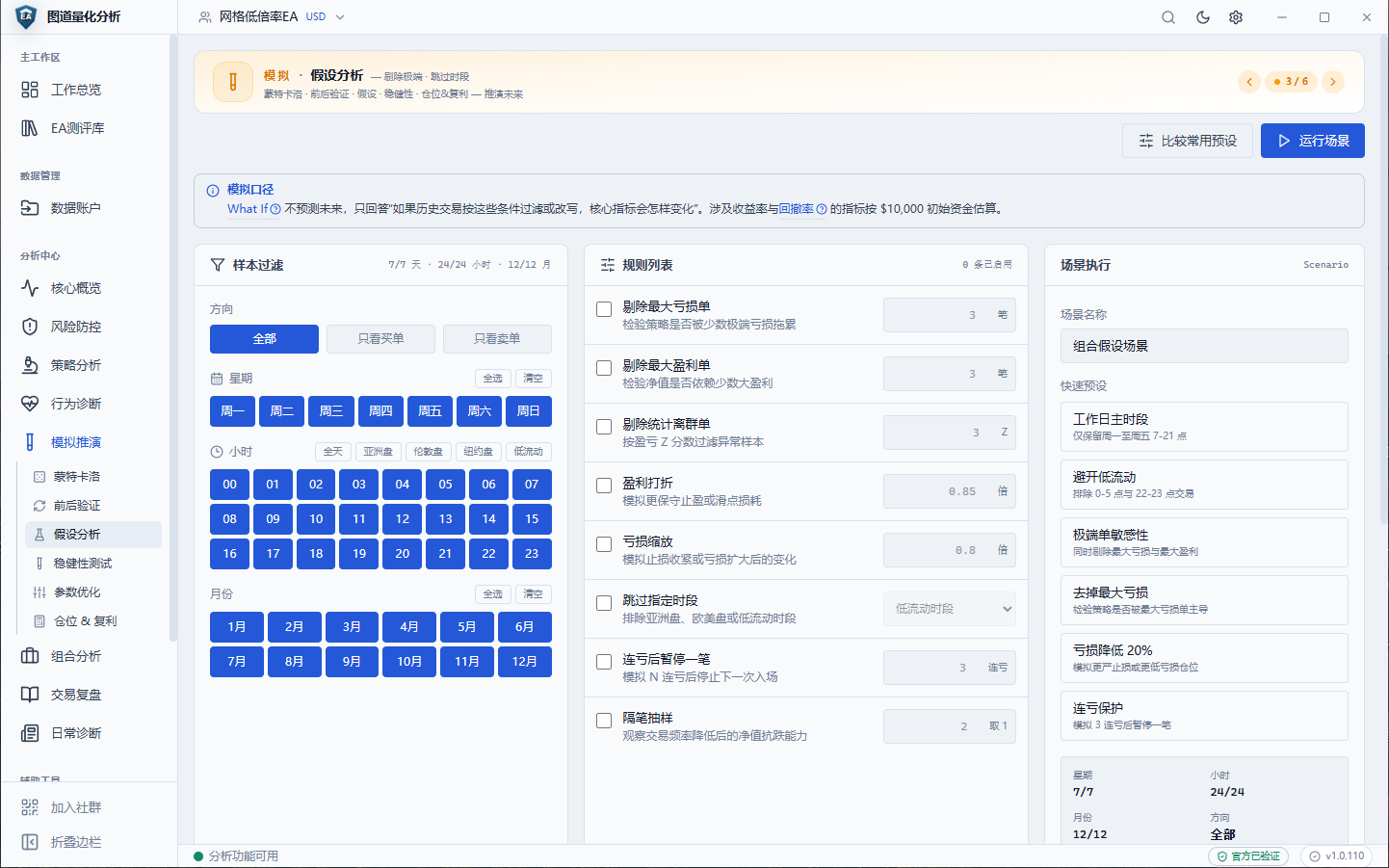Select direction 全部
The width and height of the screenshot is (1389, 868).
264,339
